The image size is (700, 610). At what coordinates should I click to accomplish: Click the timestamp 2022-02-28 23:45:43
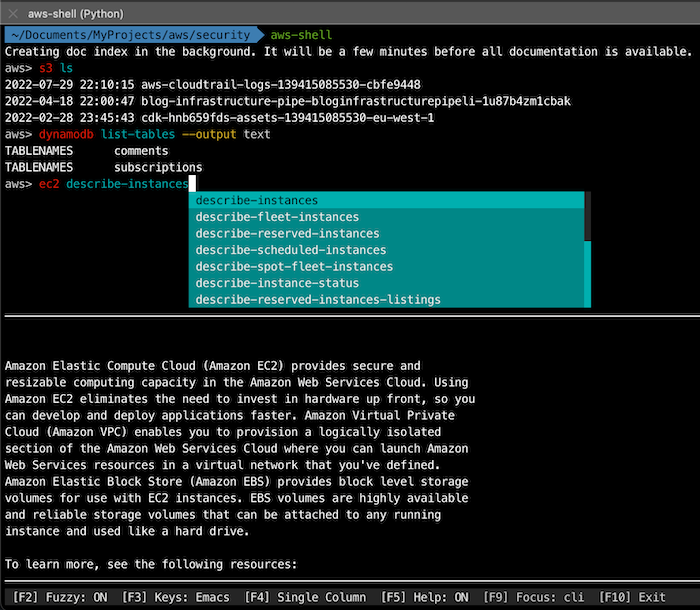[x=69, y=117]
